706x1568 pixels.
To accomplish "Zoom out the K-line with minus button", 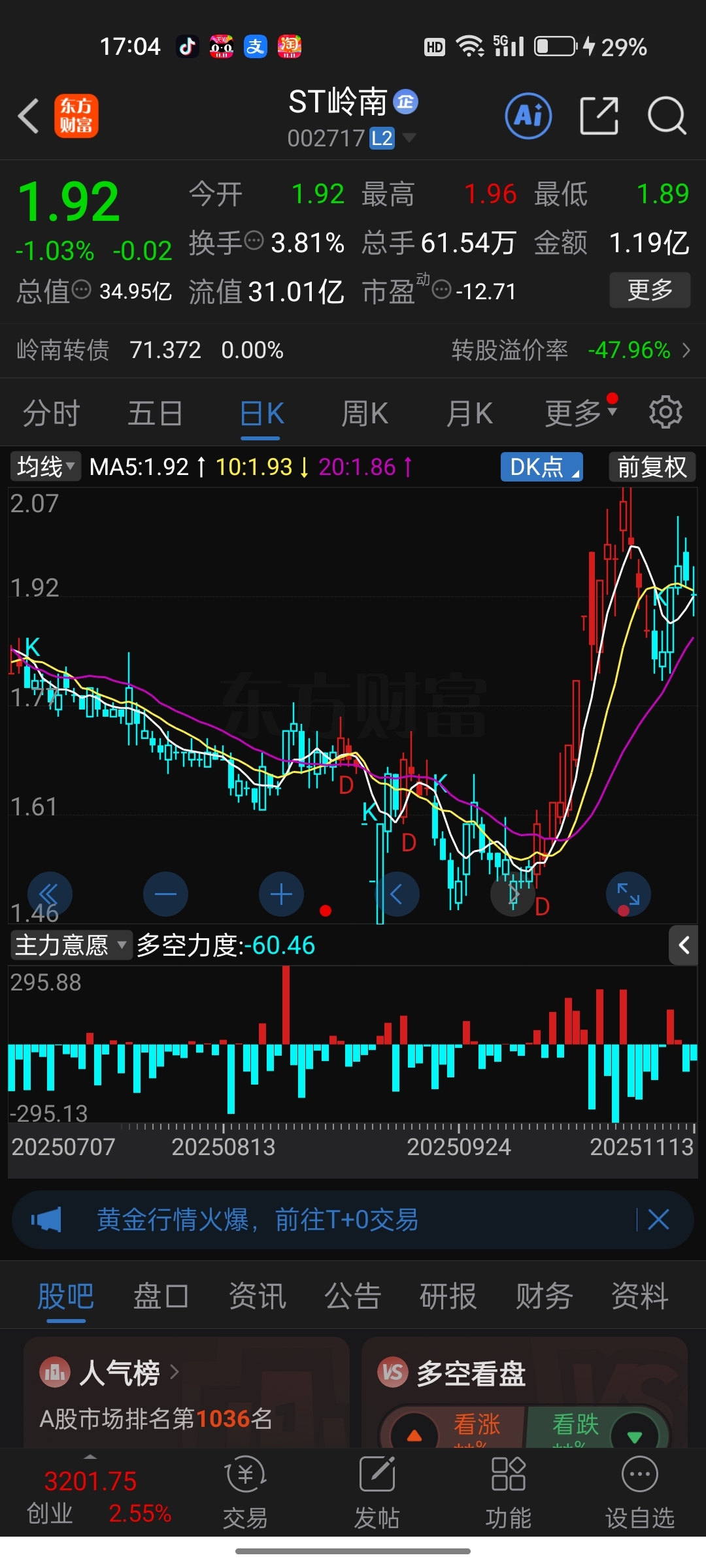I will click(165, 894).
